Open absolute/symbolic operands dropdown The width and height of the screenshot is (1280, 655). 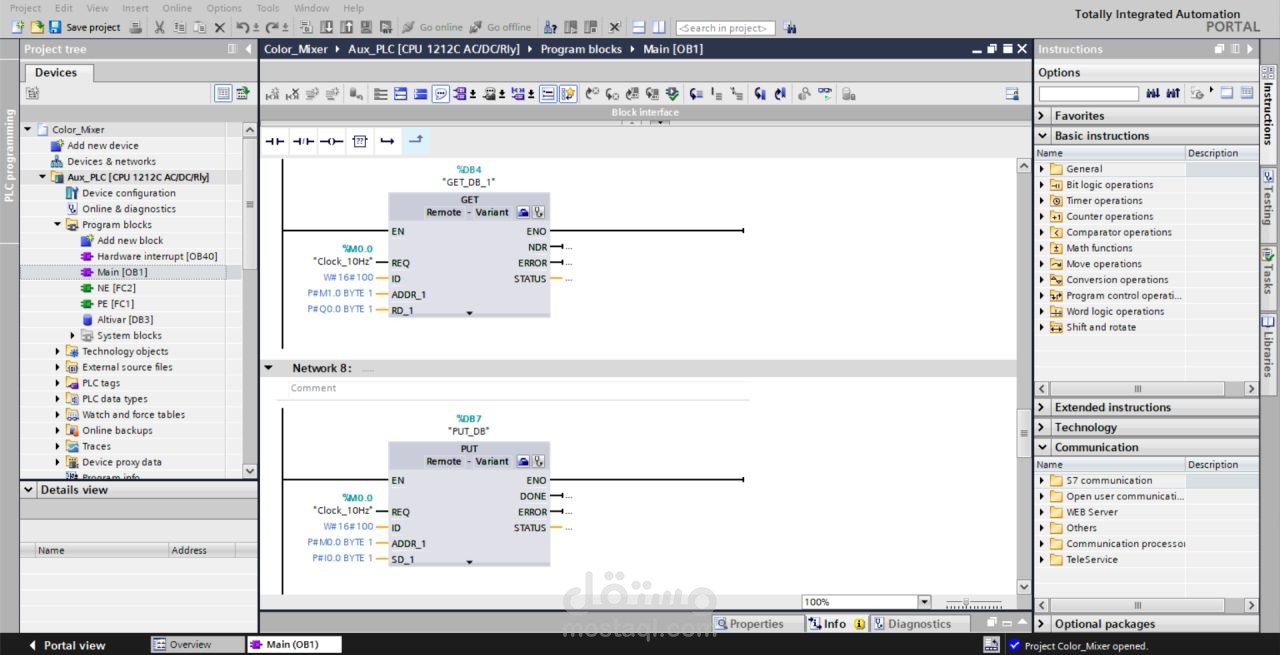tap(473, 94)
